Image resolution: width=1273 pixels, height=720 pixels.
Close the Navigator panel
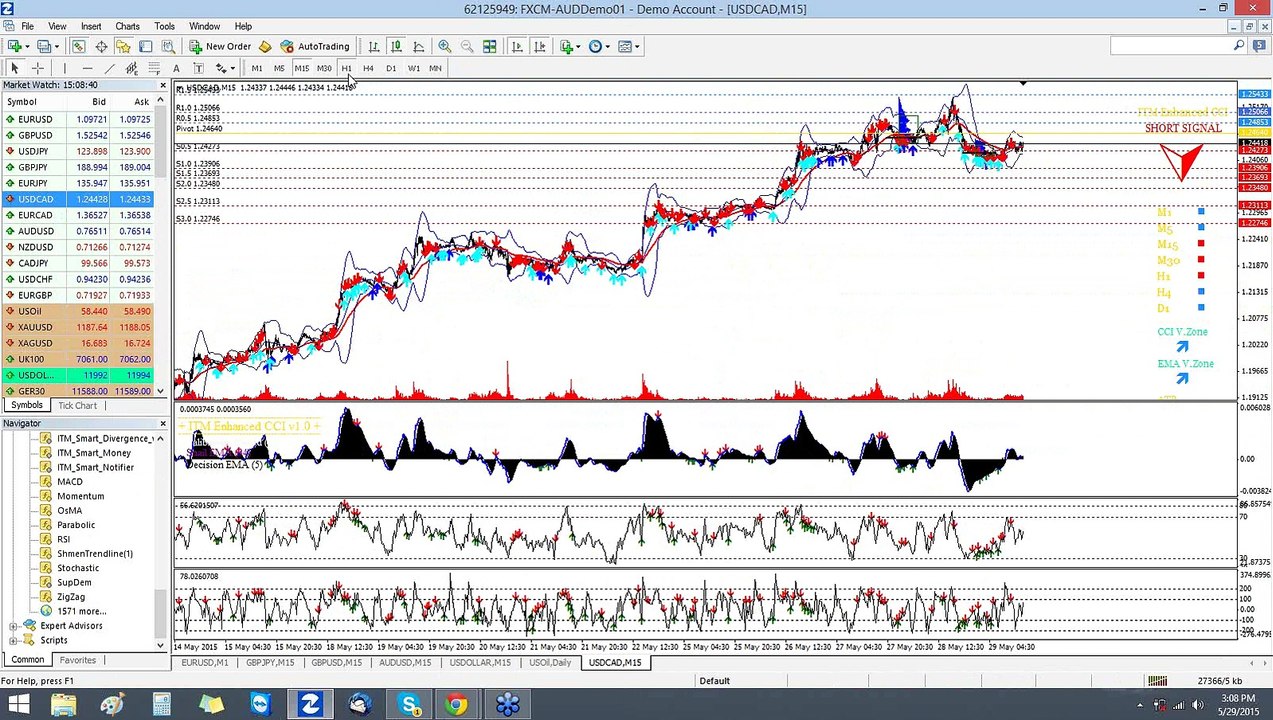click(x=162, y=423)
